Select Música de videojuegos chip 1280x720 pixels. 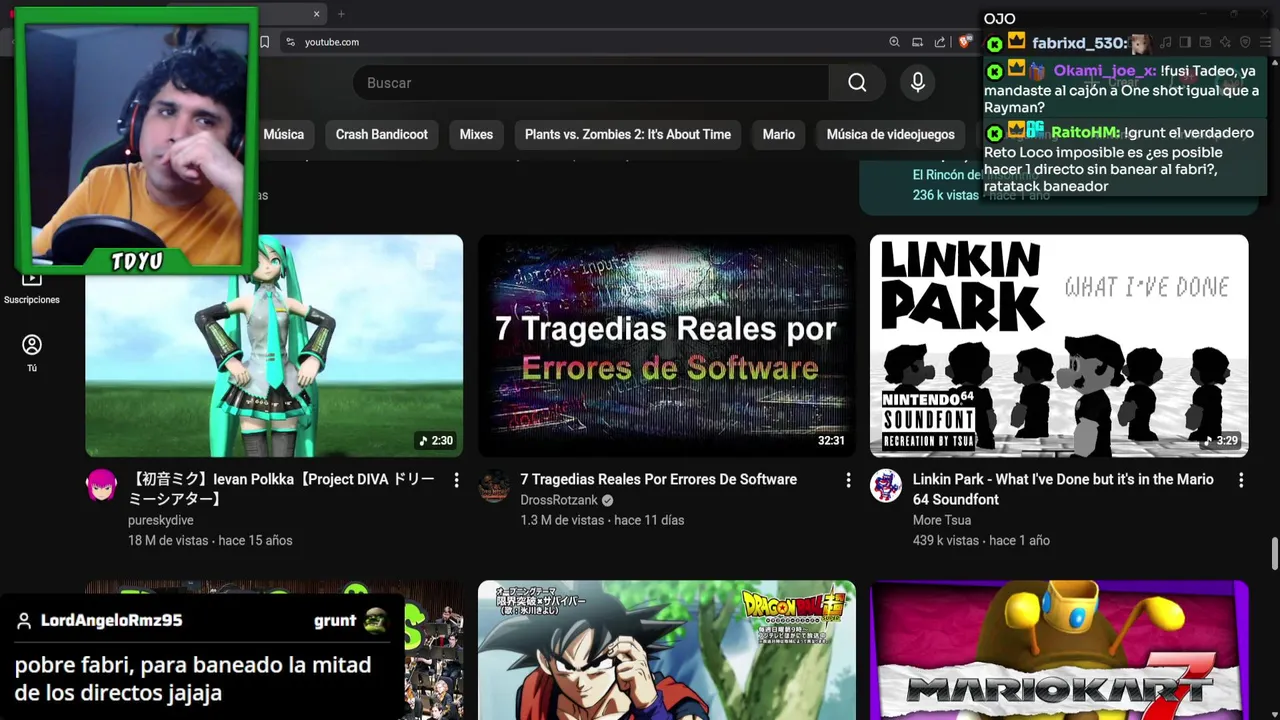click(891, 134)
